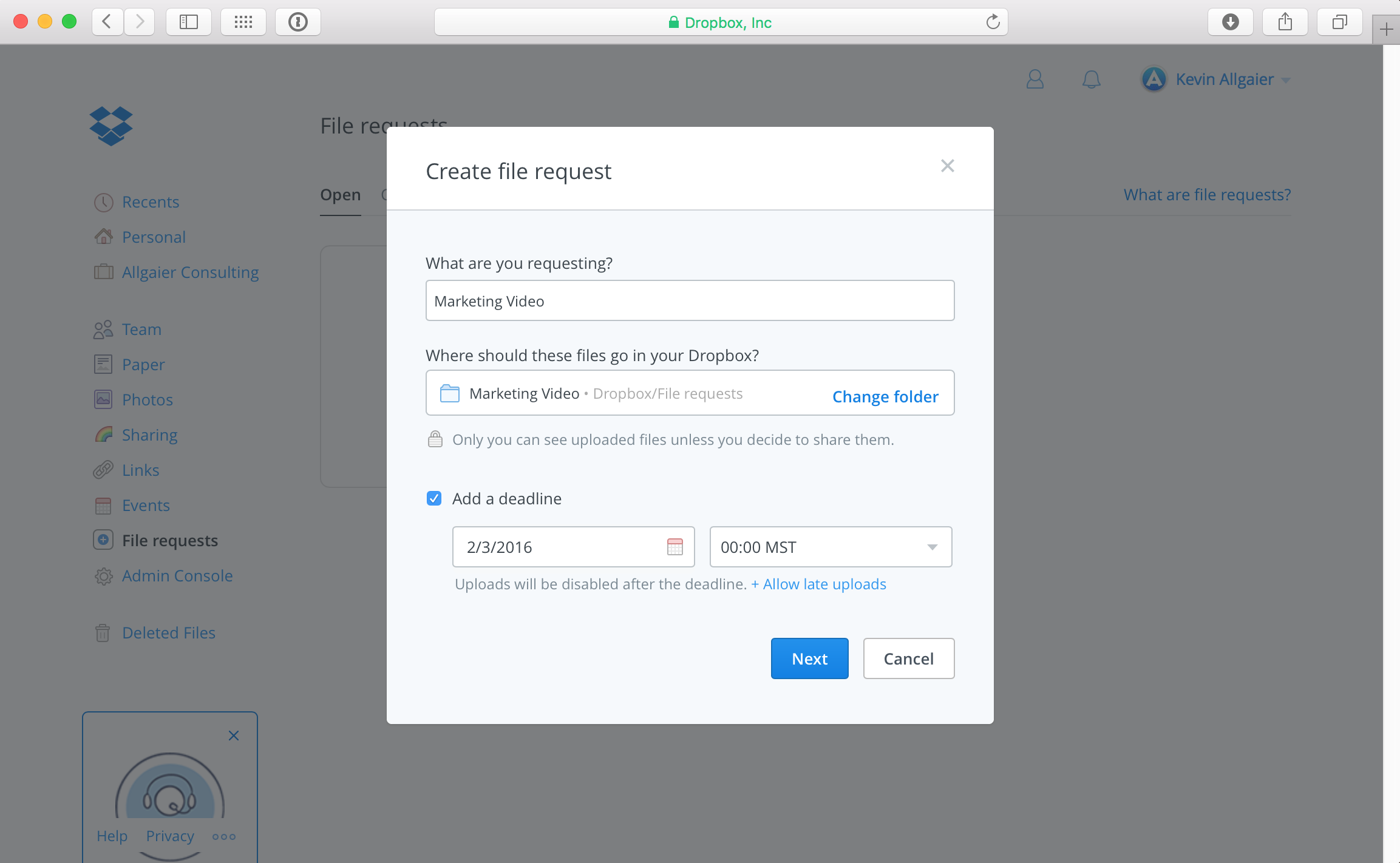Click the Links chain icon
The height and width of the screenshot is (863, 1400).
[103, 470]
